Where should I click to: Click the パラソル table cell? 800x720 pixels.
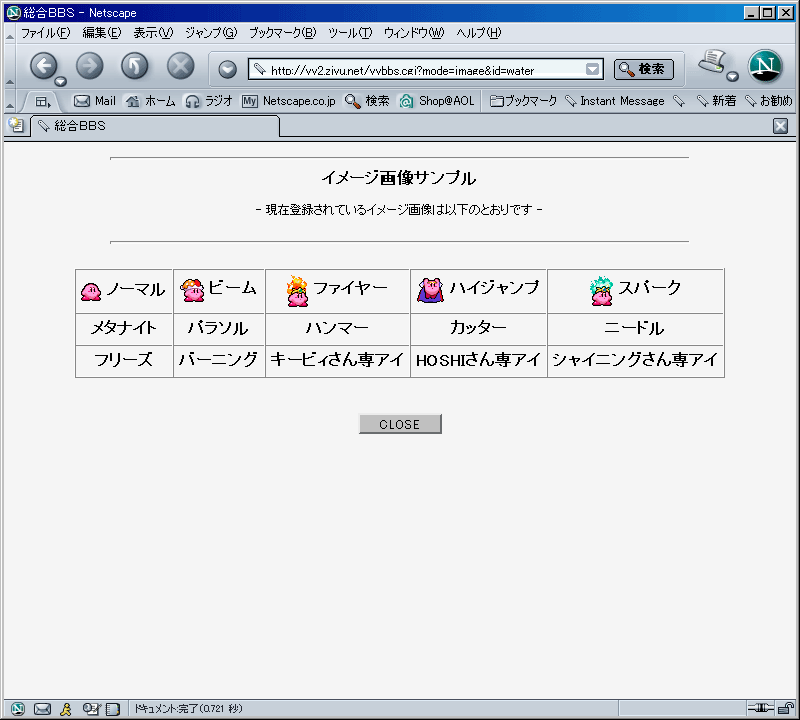[219, 329]
